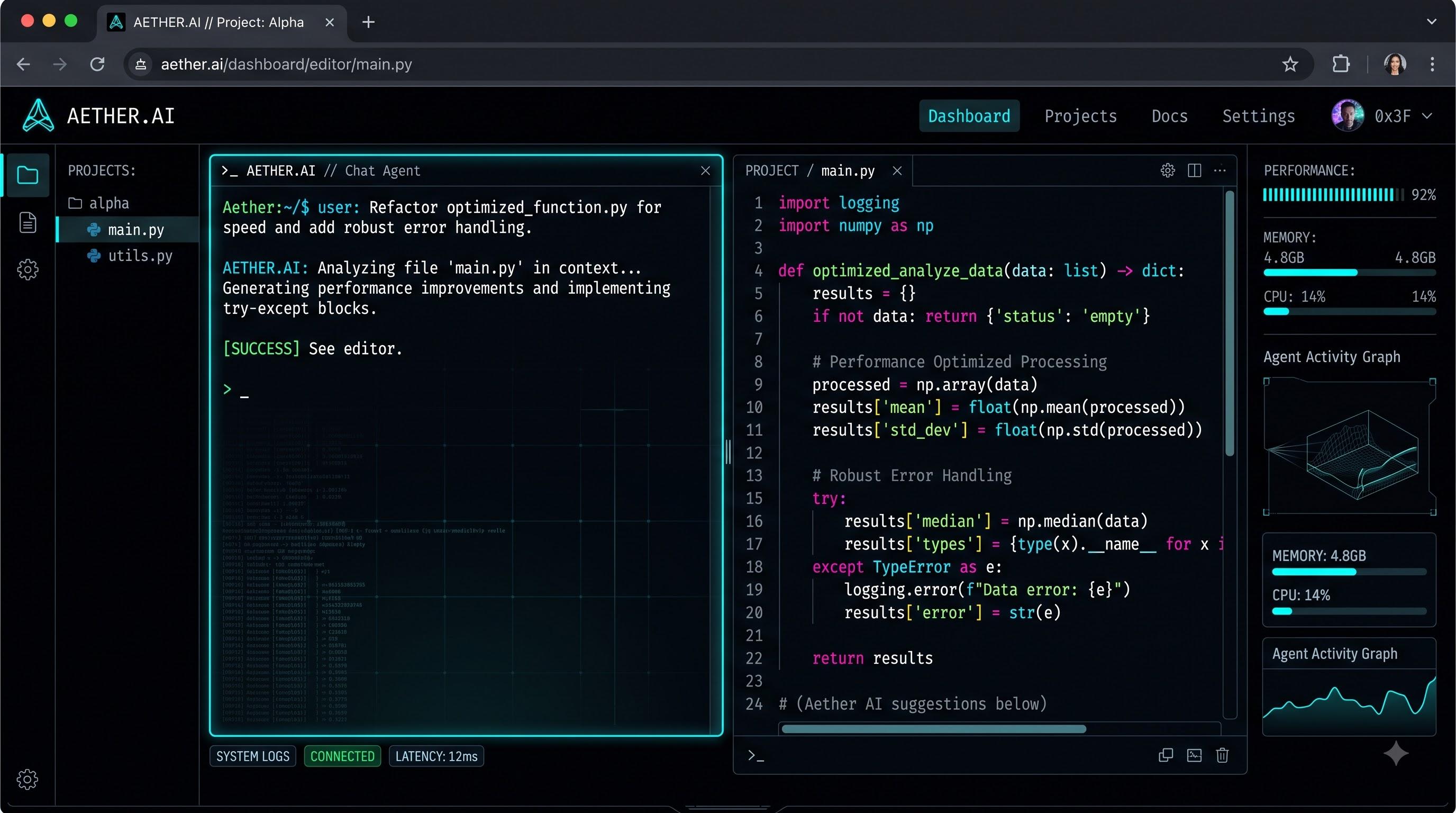Reload the browser page
This screenshot has width=1456, height=813.
pos(97,65)
